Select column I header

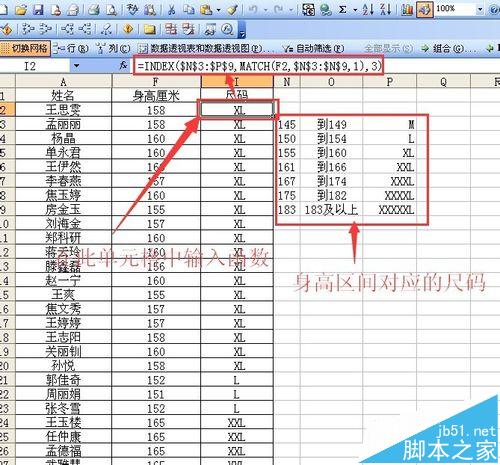click(x=237, y=82)
